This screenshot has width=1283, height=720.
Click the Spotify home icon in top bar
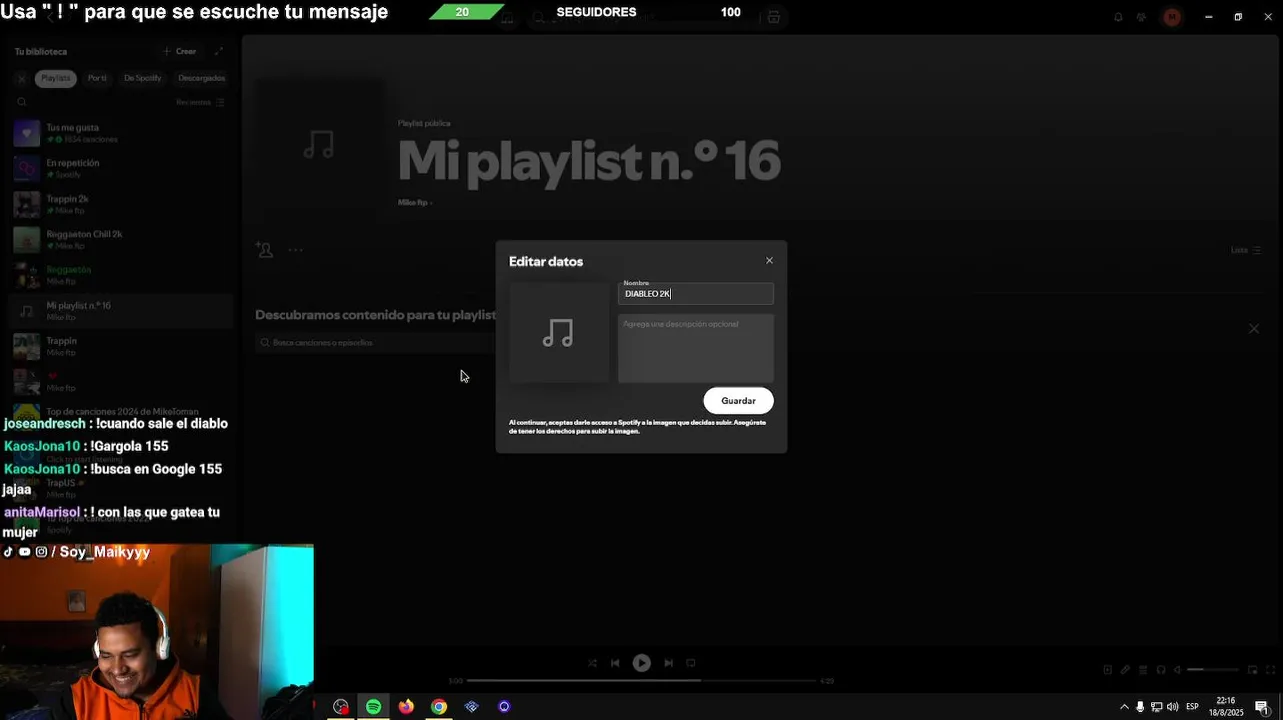(x=508, y=18)
